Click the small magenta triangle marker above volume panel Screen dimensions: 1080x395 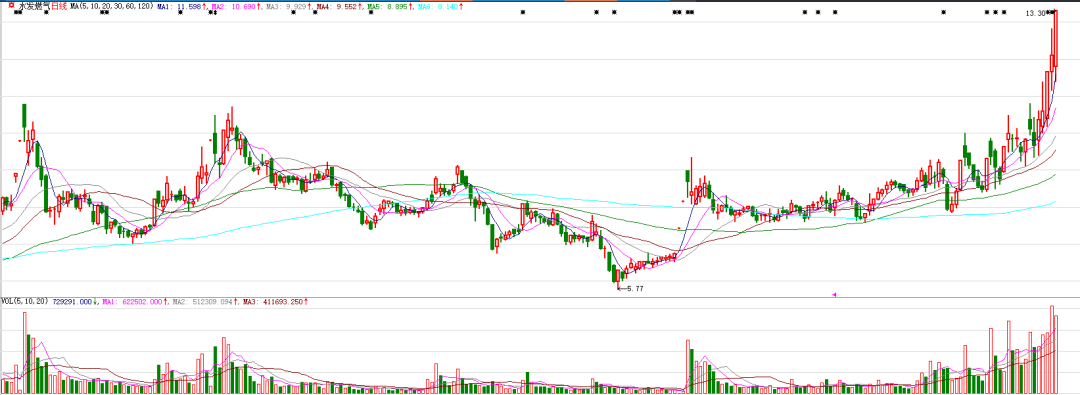point(835,294)
